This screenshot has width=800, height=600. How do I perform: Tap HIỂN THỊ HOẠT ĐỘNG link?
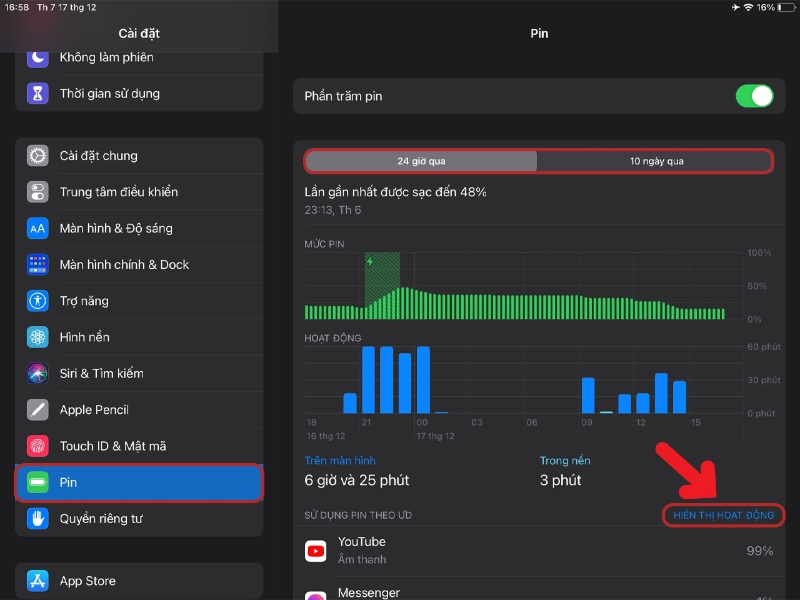[x=723, y=515]
